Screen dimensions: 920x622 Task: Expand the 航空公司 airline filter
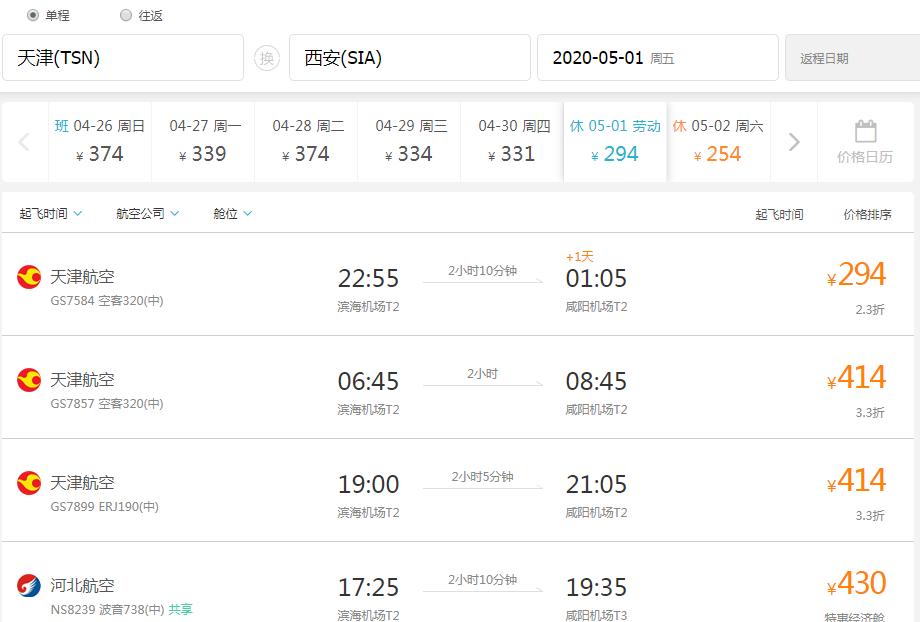[147, 213]
